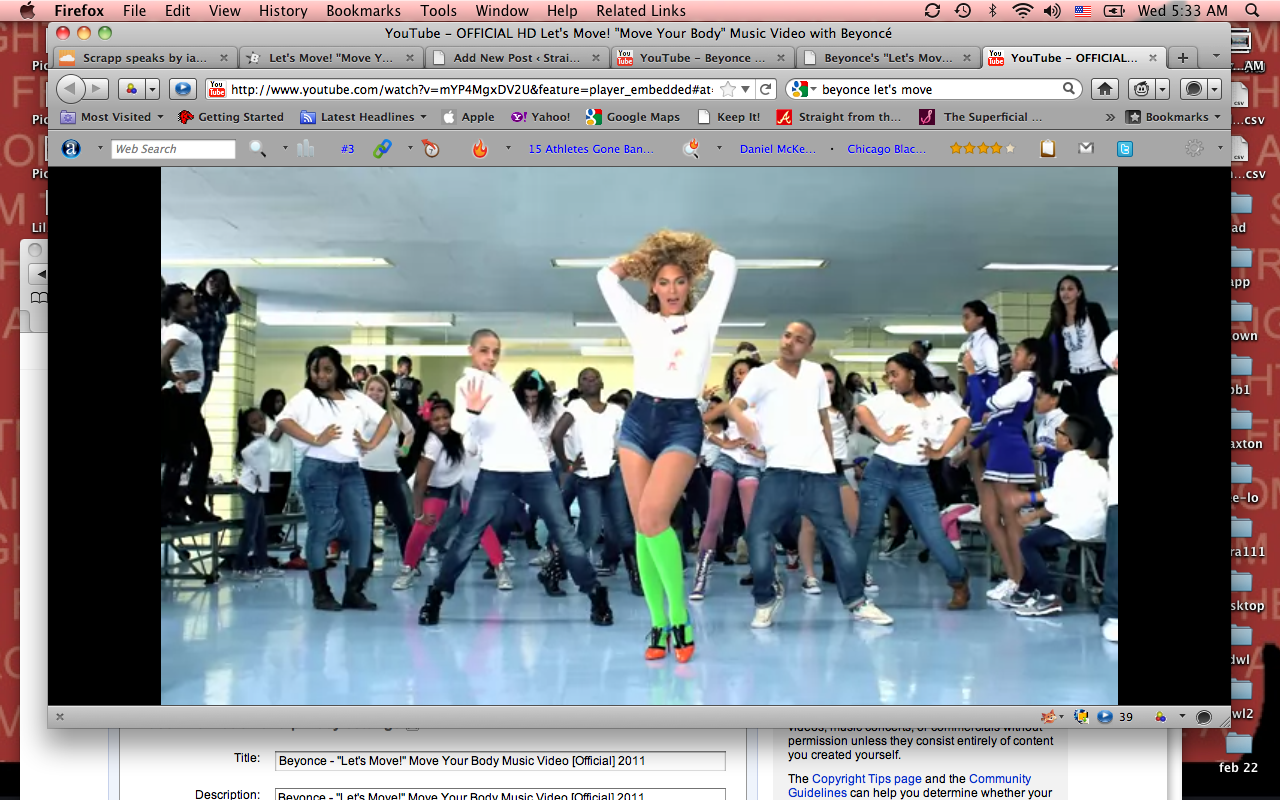Bookmark this page with the star icon

click(x=728, y=89)
